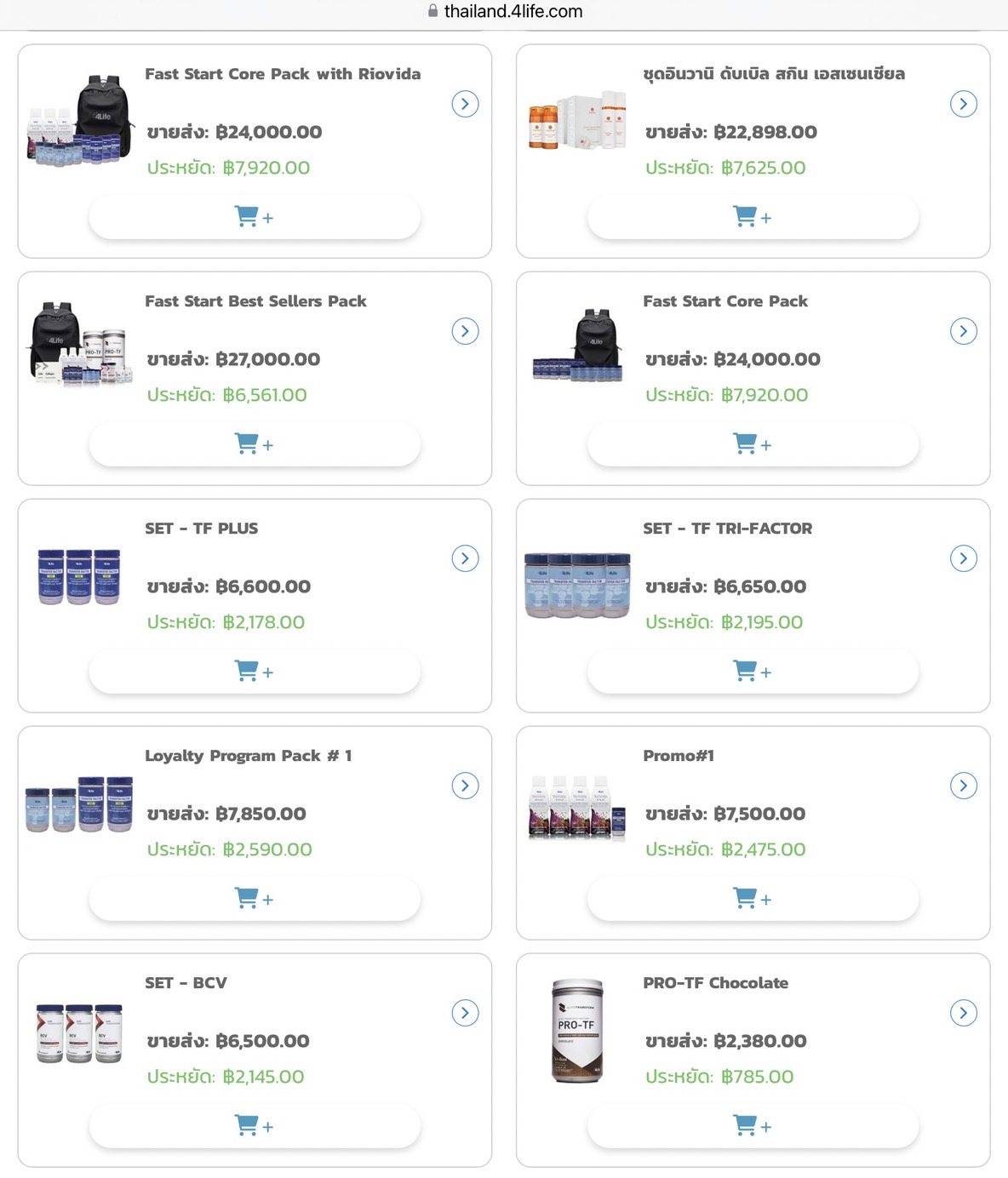The width and height of the screenshot is (1008, 1178).
Task: View the SET - TF PLUS product thumbnail
Action: click(x=79, y=577)
